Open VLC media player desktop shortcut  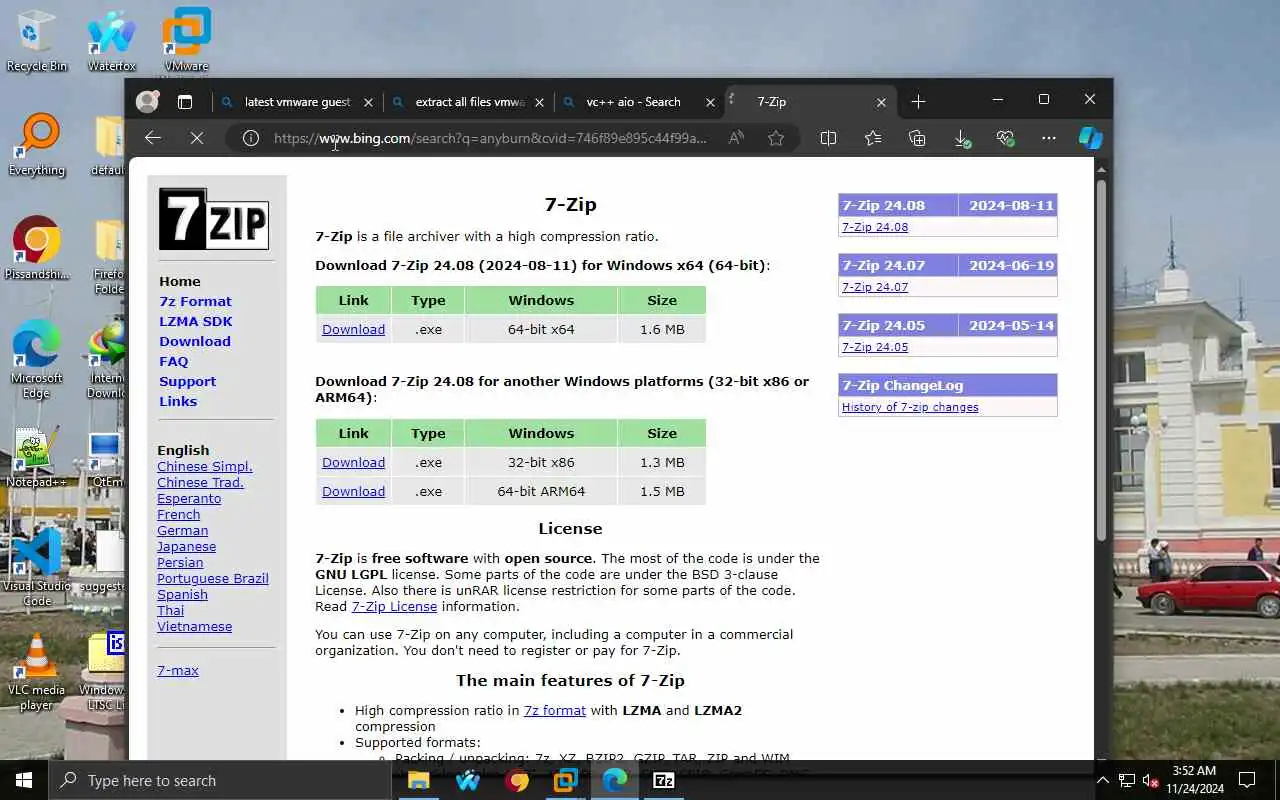tap(36, 672)
